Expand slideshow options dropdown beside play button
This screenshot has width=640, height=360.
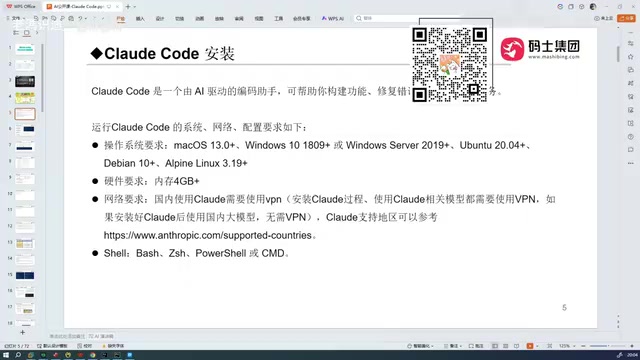pyautogui.click(x=537, y=346)
